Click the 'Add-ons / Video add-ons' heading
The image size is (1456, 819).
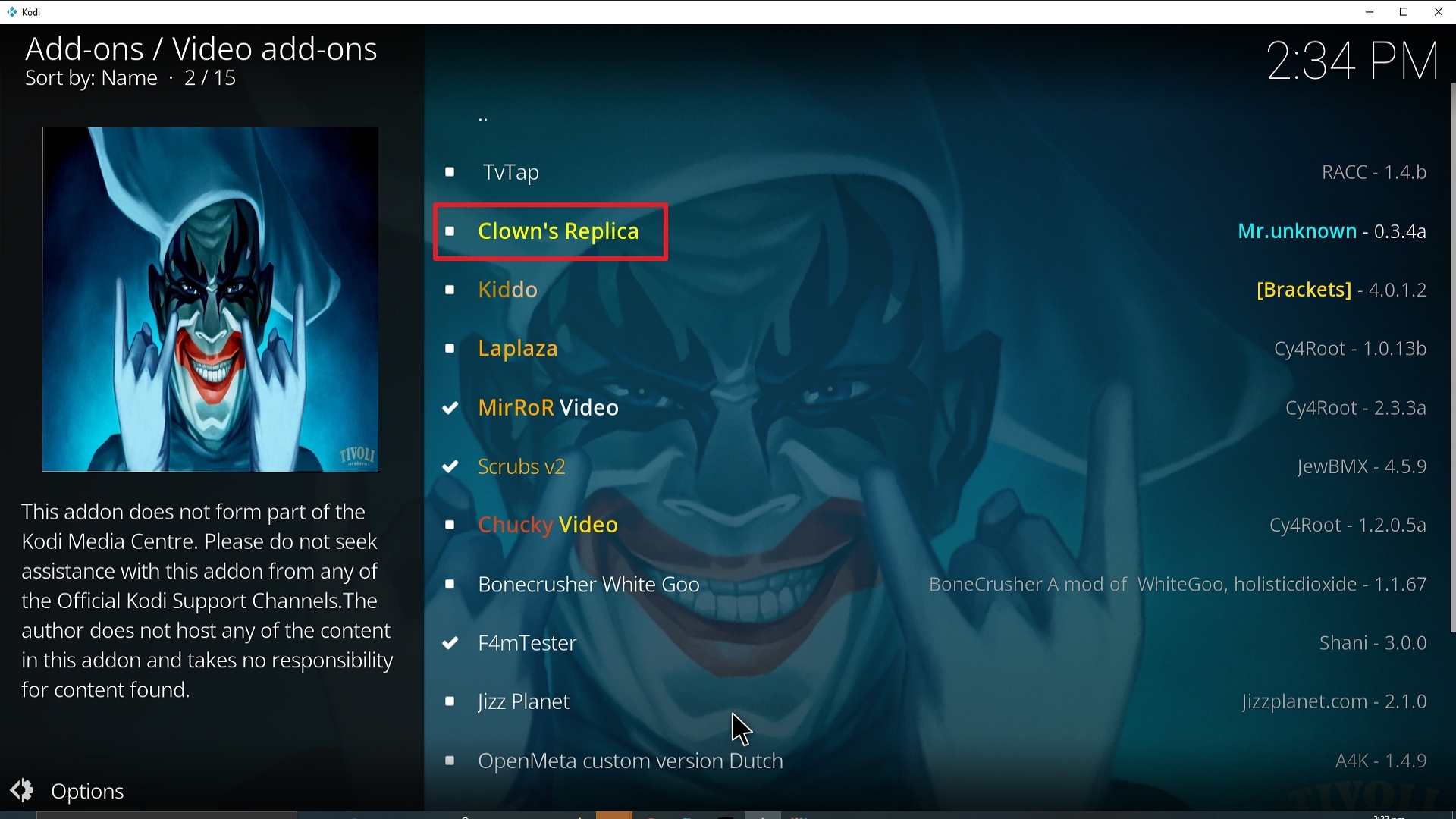[x=201, y=49]
